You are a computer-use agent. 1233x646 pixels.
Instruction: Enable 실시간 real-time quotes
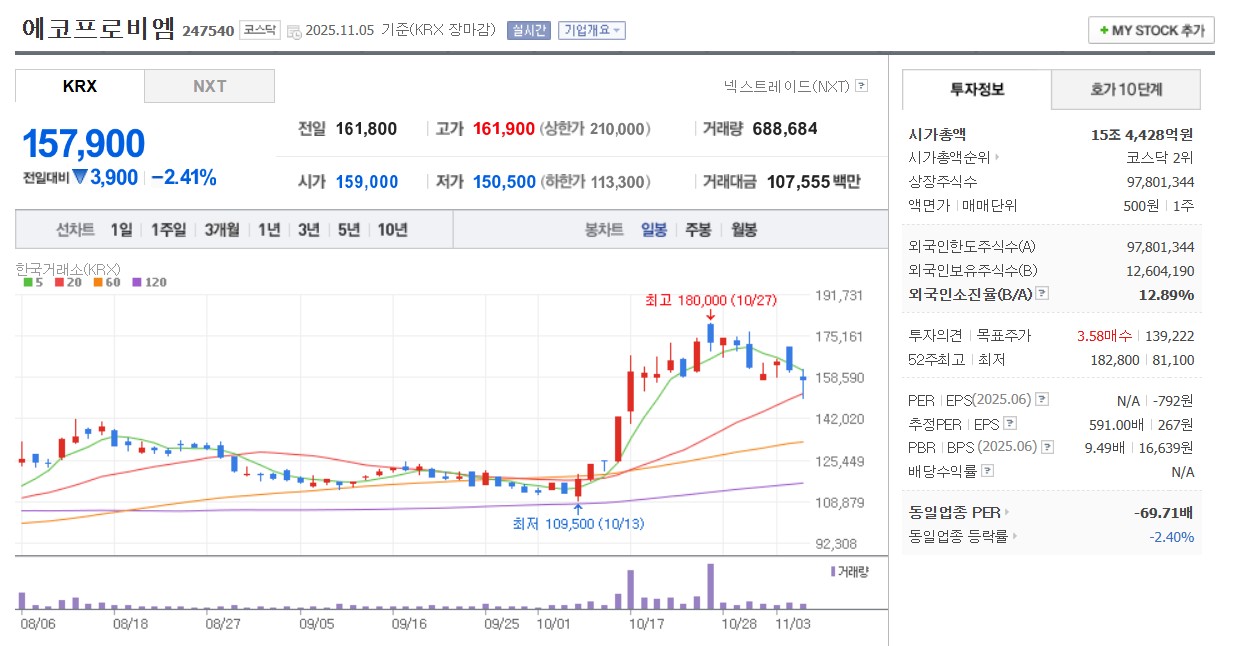526,30
